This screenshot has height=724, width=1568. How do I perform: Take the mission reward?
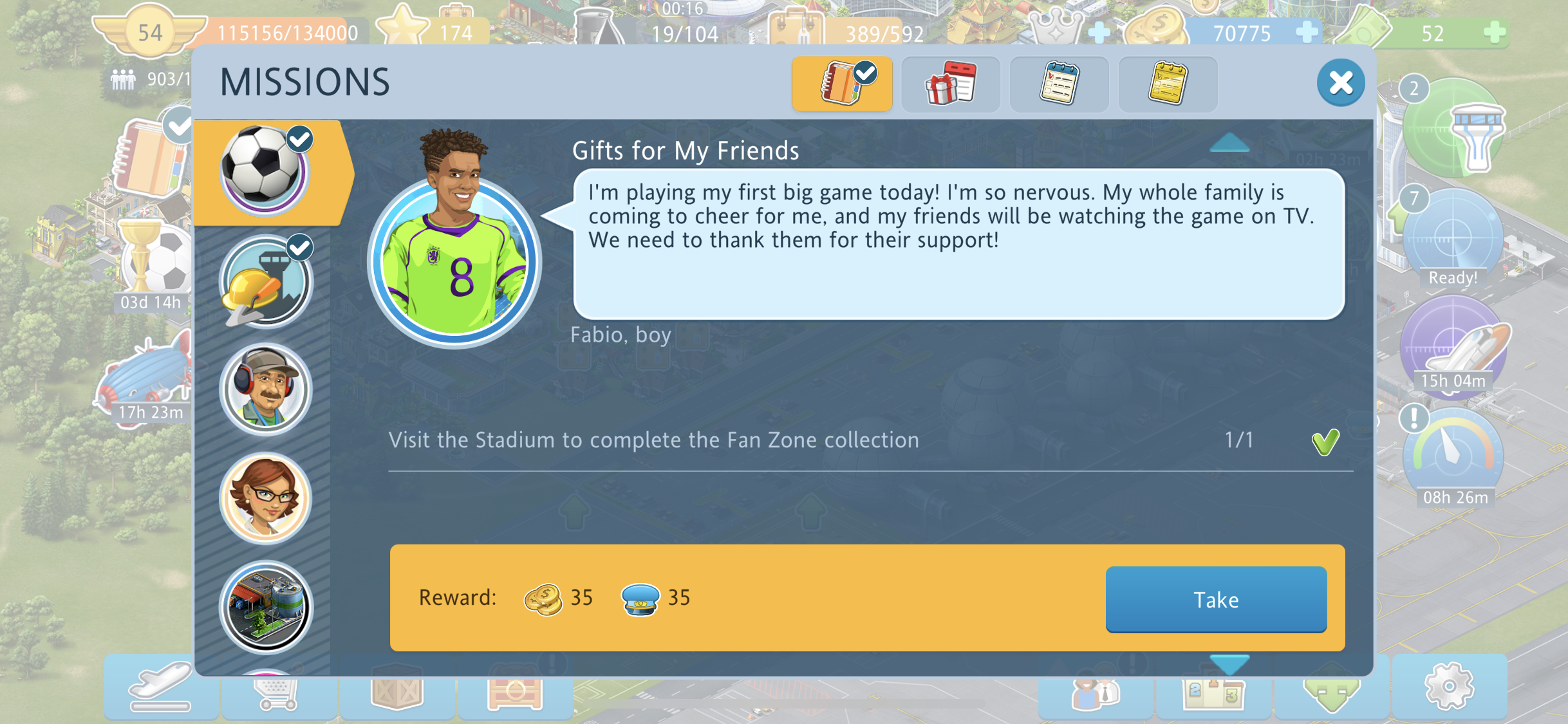click(1216, 599)
